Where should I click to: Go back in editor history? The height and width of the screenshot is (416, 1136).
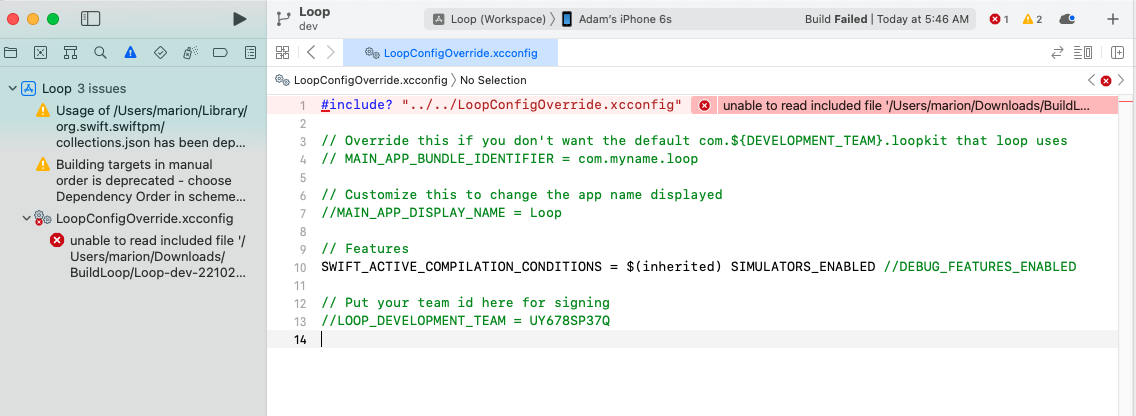tap(311, 52)
